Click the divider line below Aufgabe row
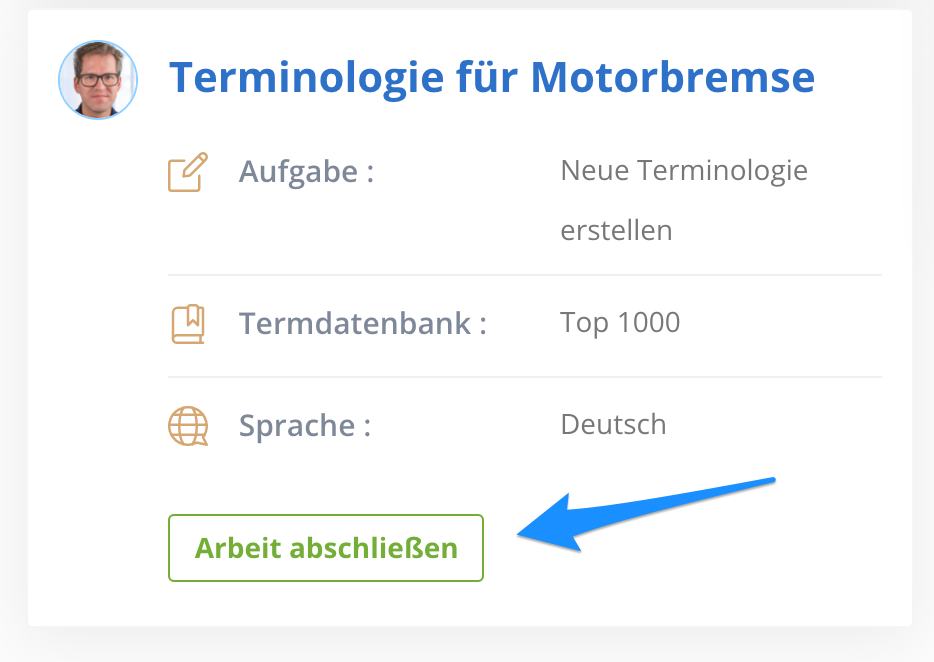 point(525,275)
